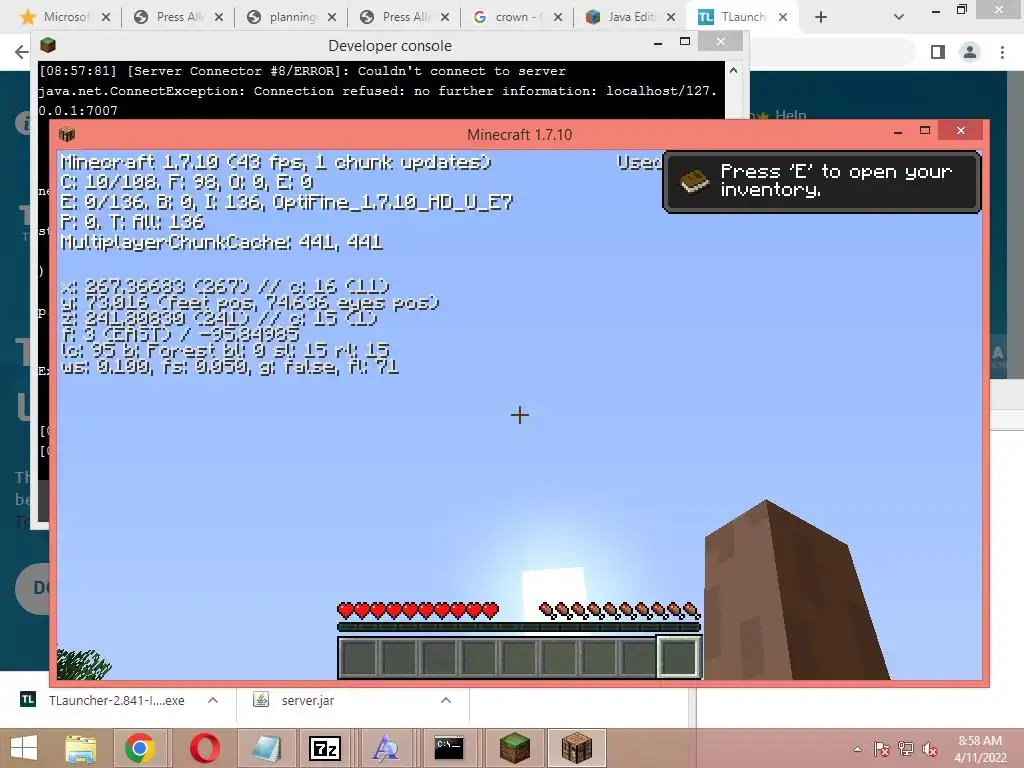This screenshot has height=768, width=1024.
Task: Show hidden system tray icons
Action: coord(857,749)
